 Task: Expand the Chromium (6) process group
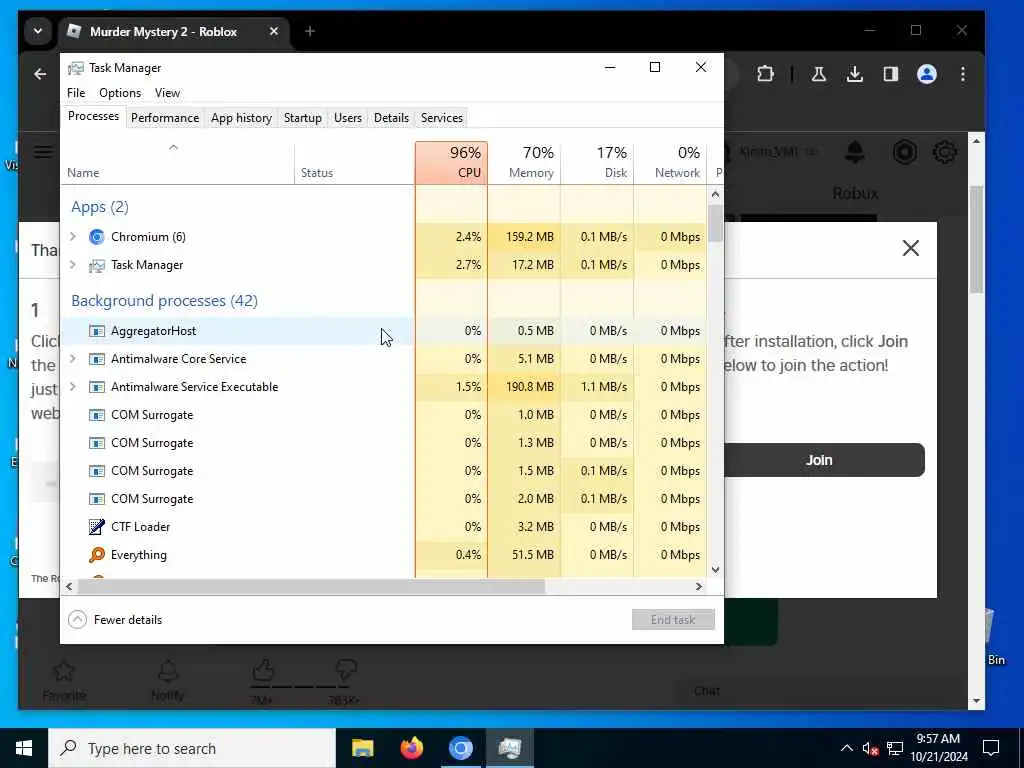point(73,236)
